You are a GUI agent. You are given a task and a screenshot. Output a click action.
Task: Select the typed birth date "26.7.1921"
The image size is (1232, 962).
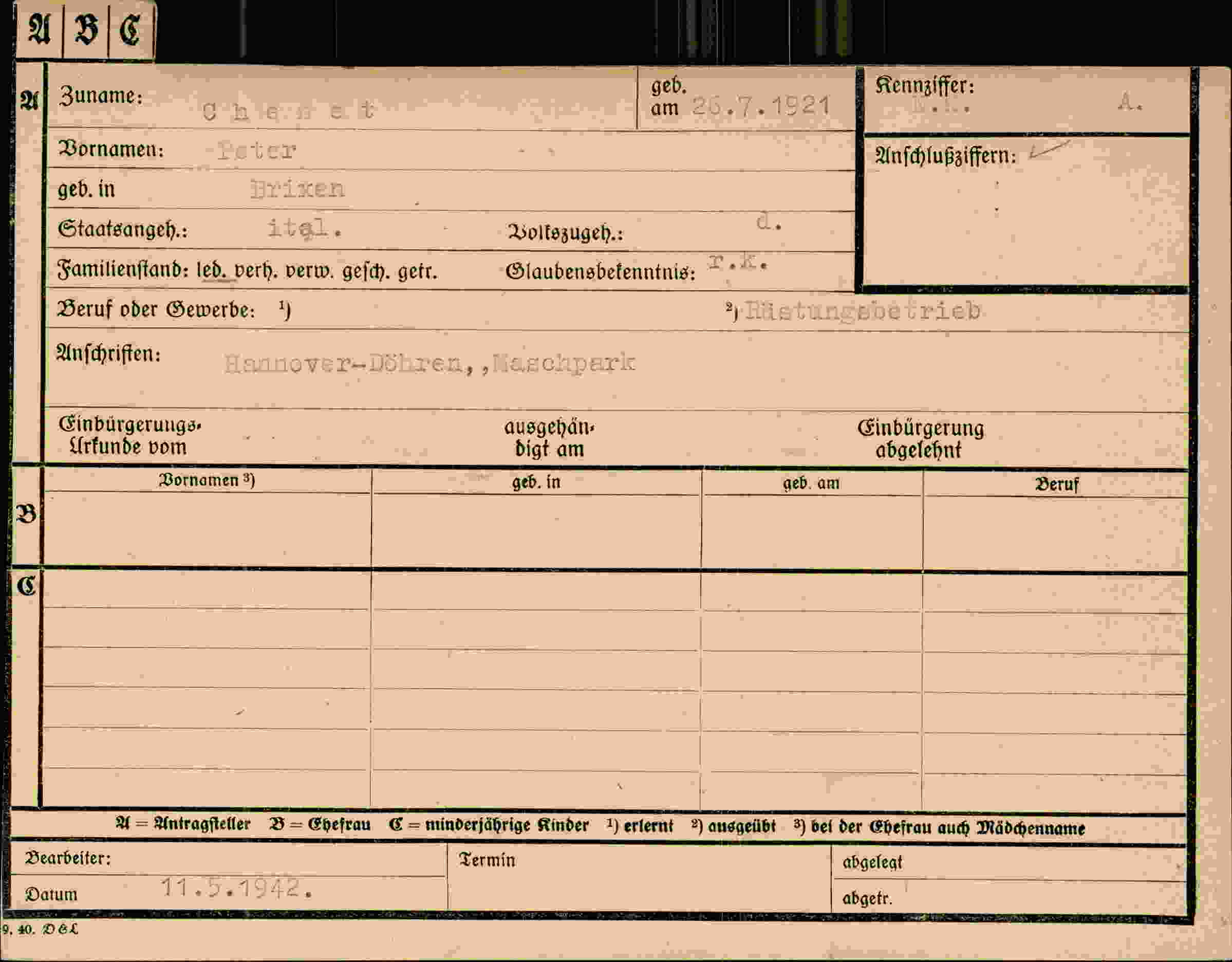tap(761, 106)
